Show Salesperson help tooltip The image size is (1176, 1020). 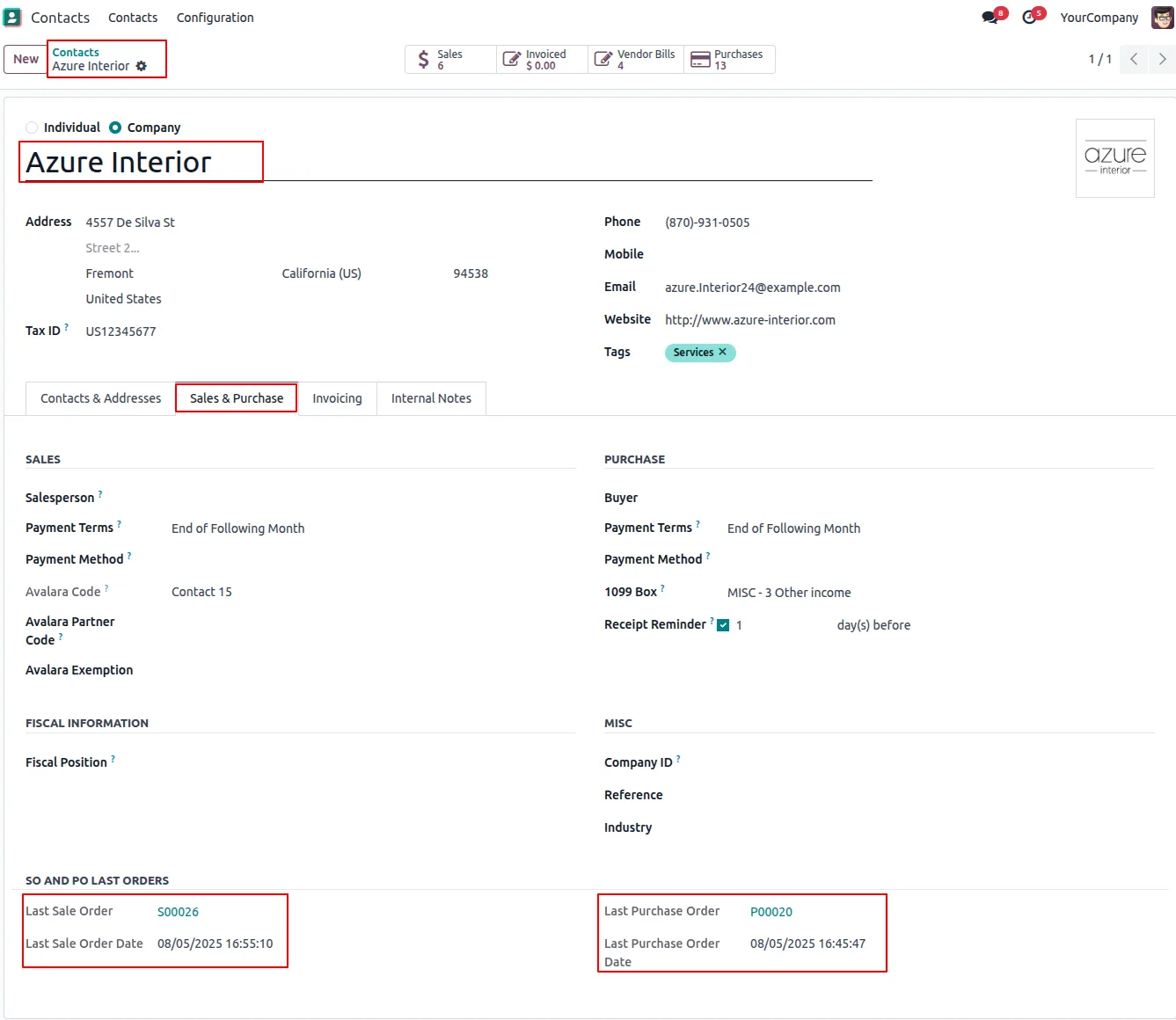click(x=100, y=494)
